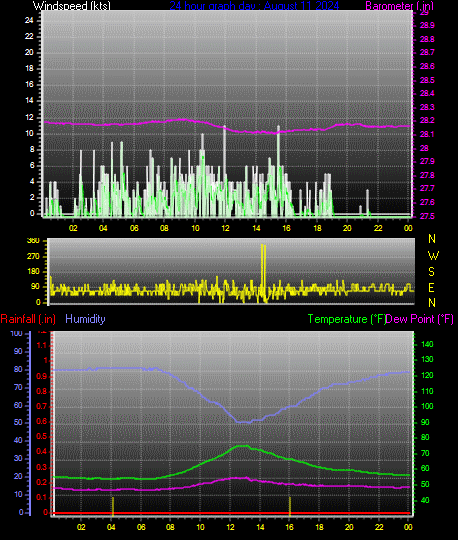The height and width of the screenshot is (540, 458).
Task: Click barometer axis value 28.5
Action: (427, 80)
